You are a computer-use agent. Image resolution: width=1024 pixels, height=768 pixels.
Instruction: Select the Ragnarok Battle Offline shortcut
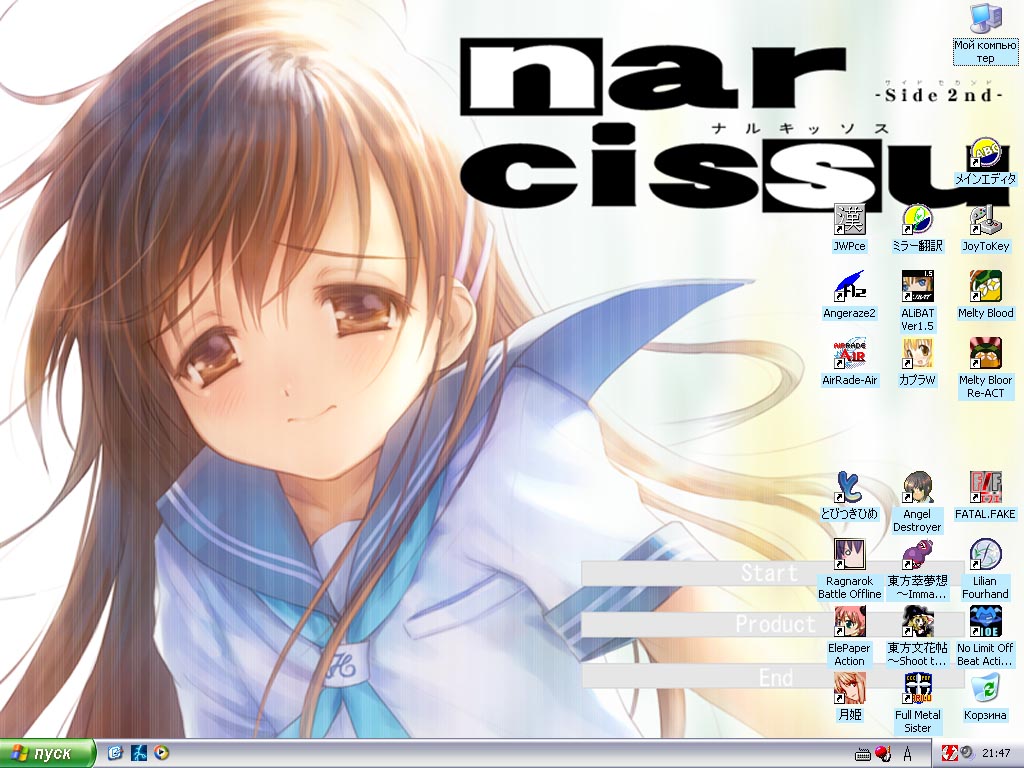(849, 569)
